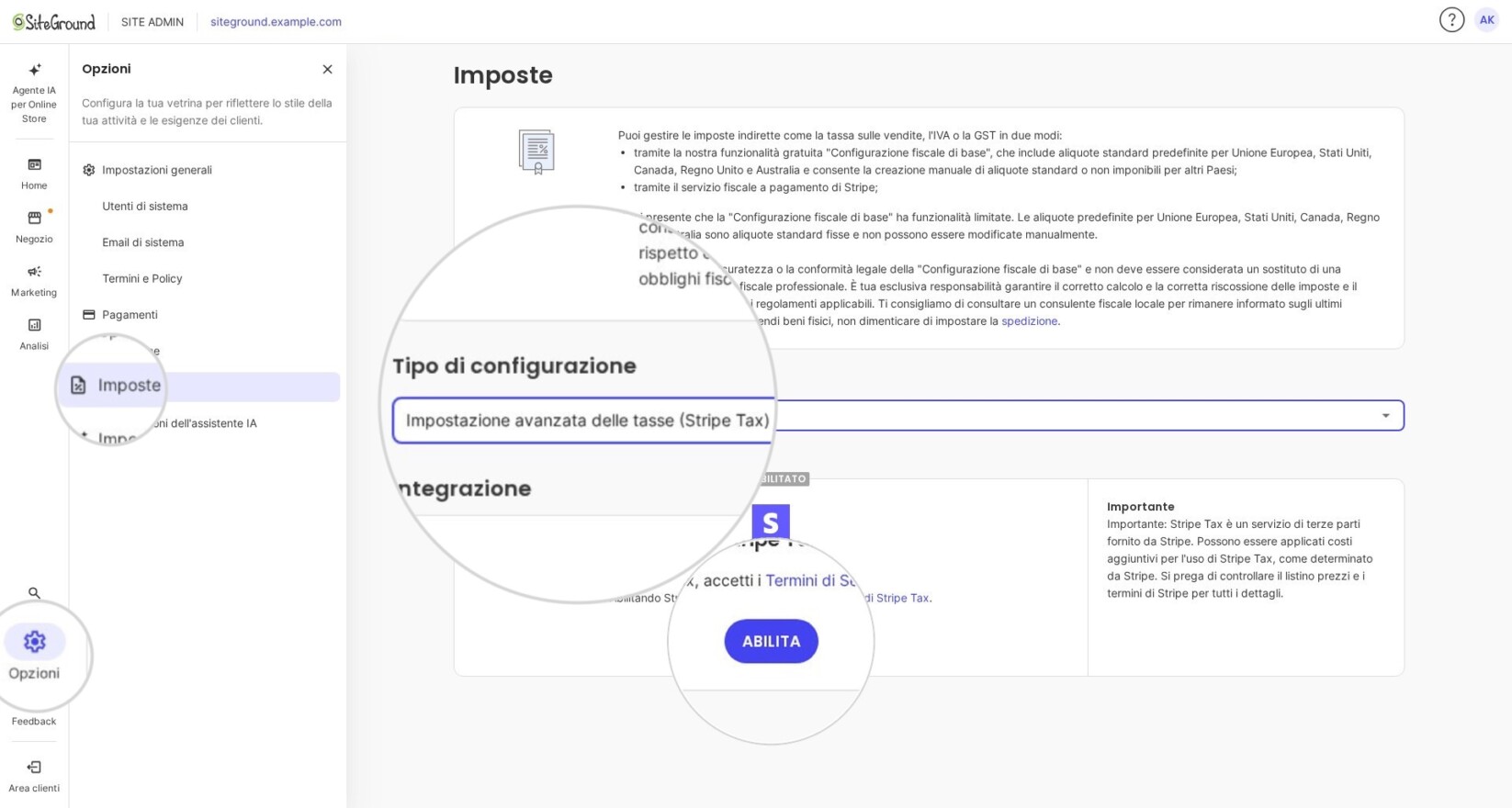Open the Negozio section
Screen dimensions: 1512x808
pyautogui.click(x=34, y=227)
